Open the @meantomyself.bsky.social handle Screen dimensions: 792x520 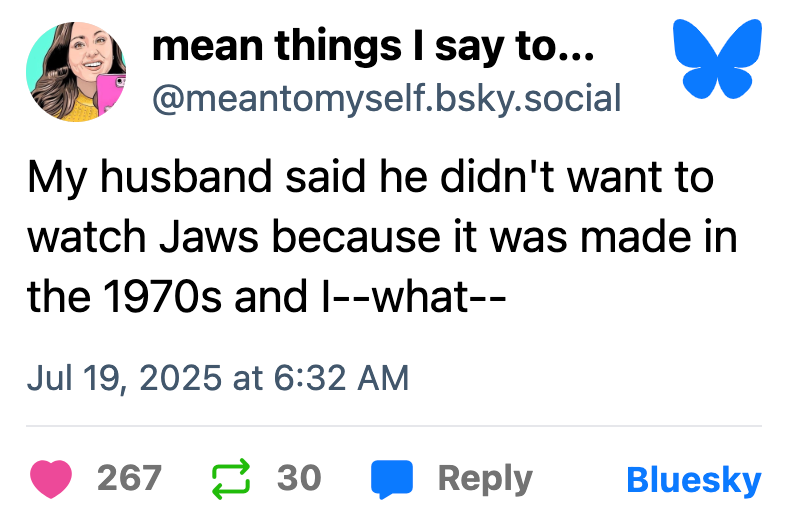click(386, 97)
